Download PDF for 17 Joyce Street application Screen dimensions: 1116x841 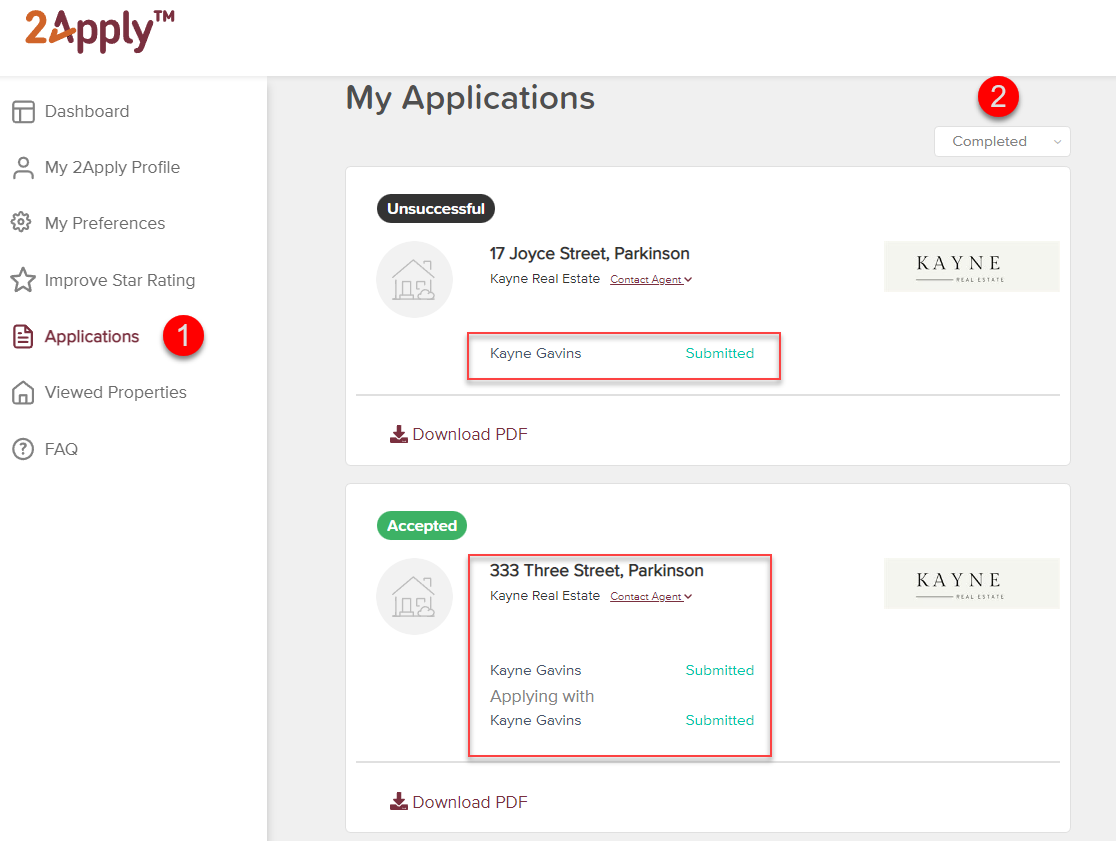pos(459,434)
